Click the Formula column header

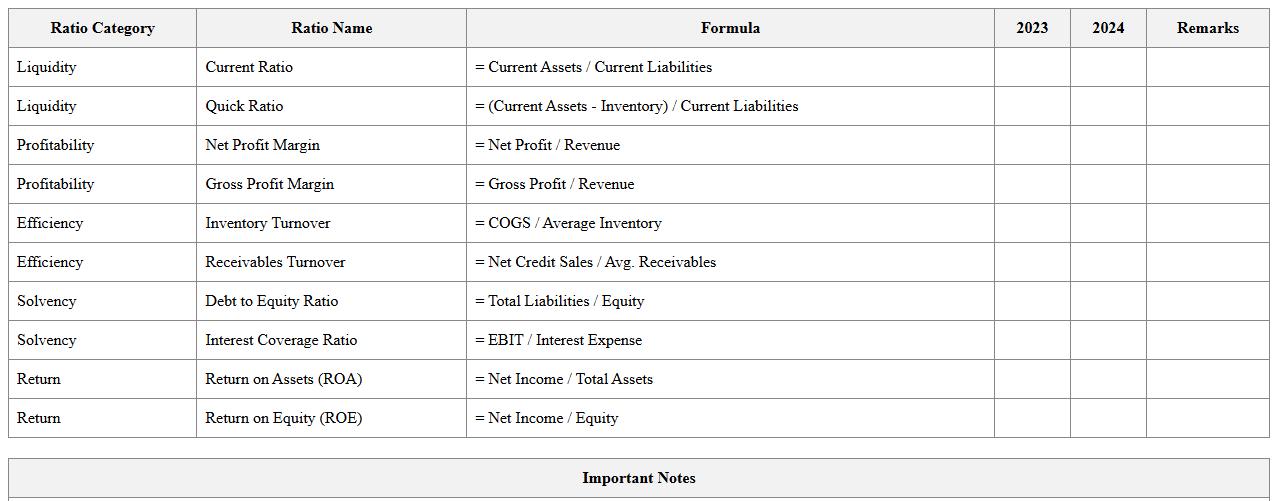pos(730,28)
